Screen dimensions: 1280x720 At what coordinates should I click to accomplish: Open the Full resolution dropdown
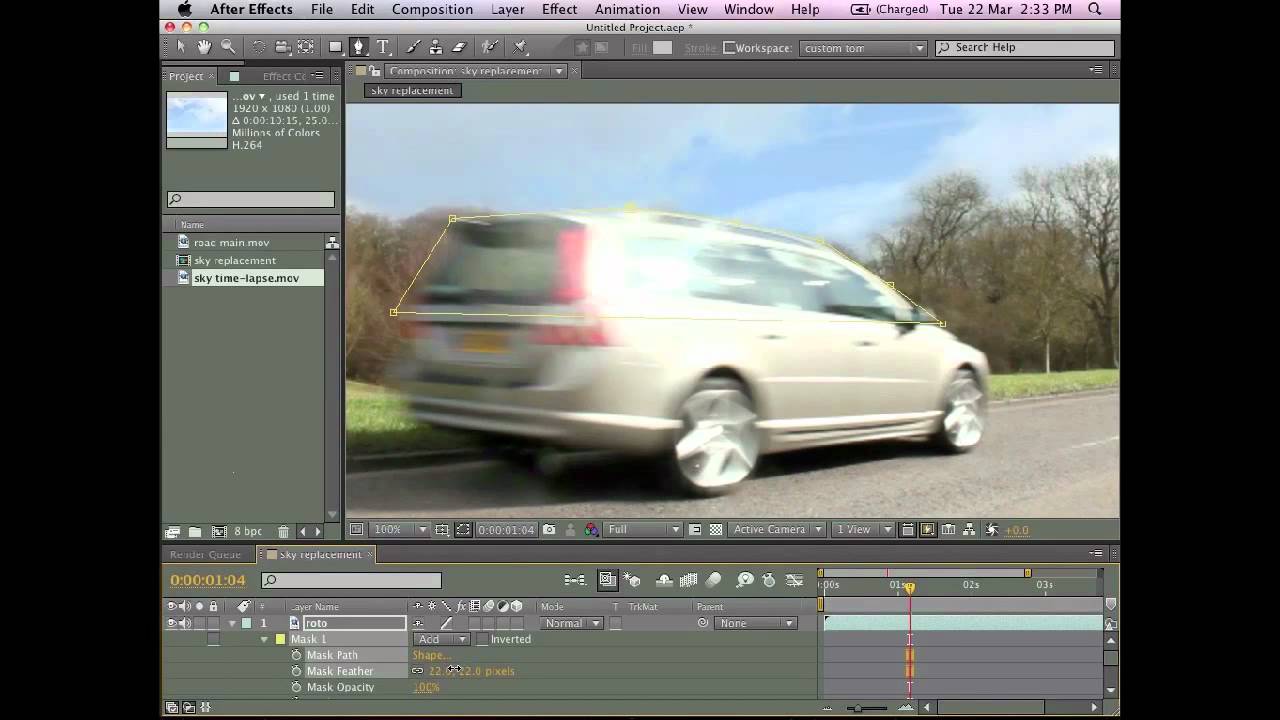click(x=643, y=530)
